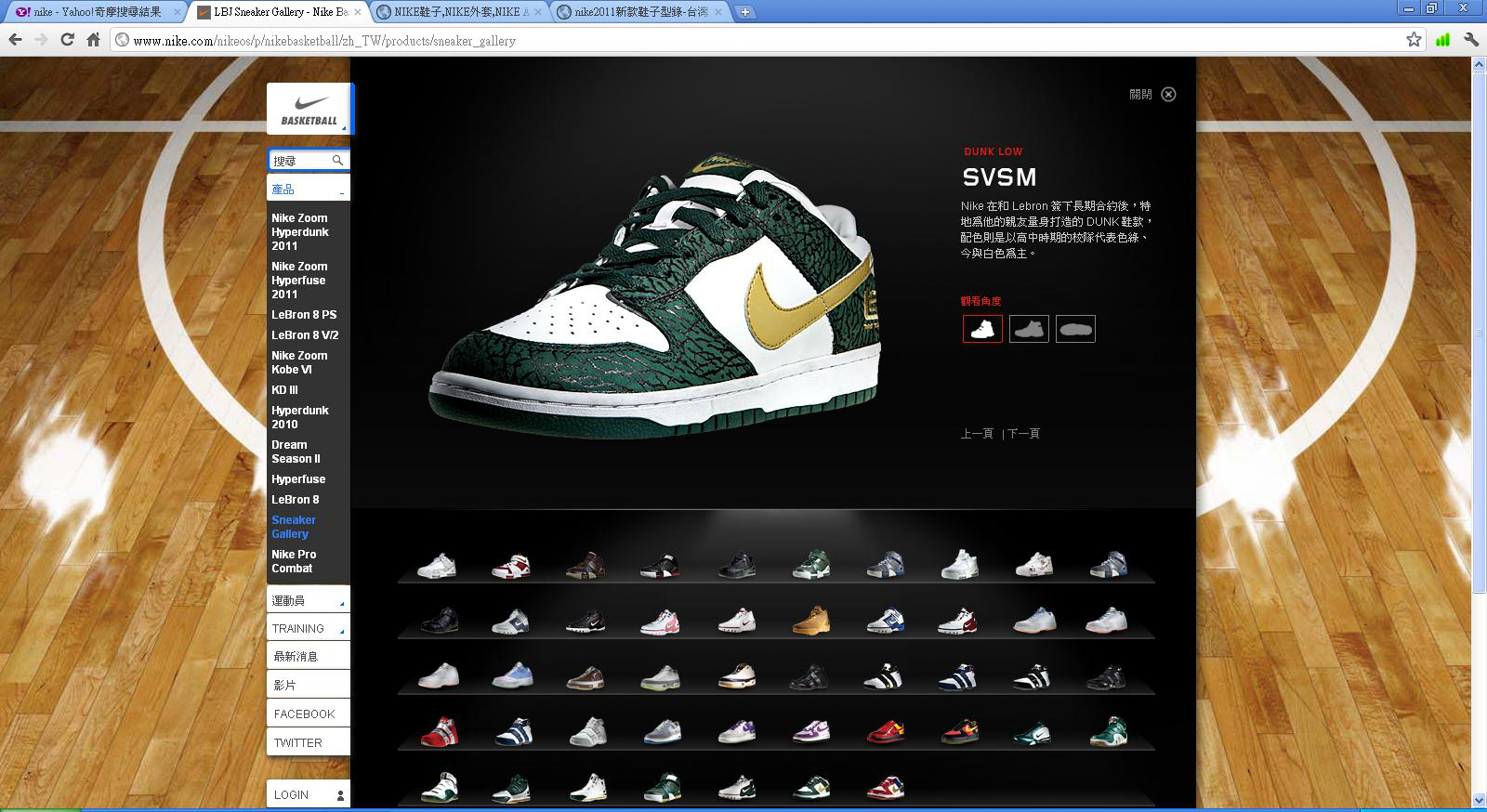Open Hyperdunk 2010 in the product list
Viewport: 1487px width, 812px height.
(x=299, y=417)
